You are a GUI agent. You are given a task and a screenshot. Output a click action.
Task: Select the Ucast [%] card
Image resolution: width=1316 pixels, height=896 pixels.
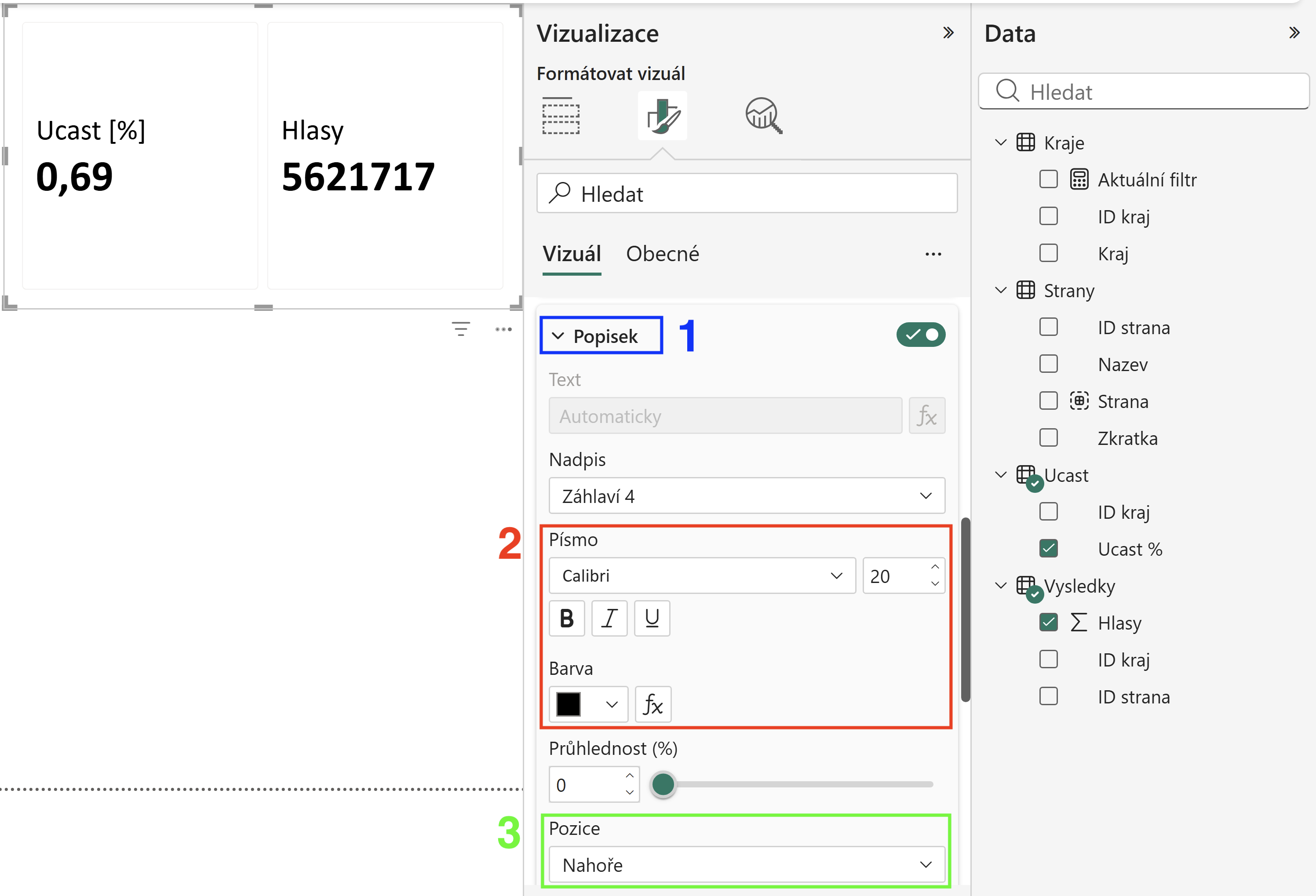[140, 156]
